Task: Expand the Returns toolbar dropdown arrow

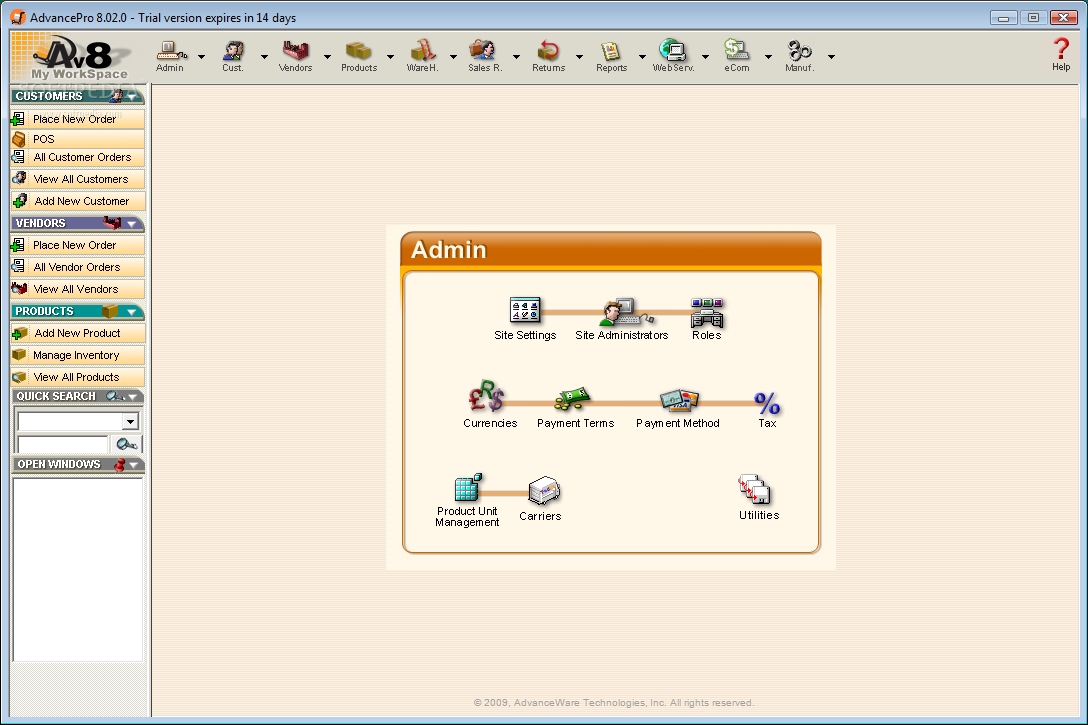Action: coord(579,57)
